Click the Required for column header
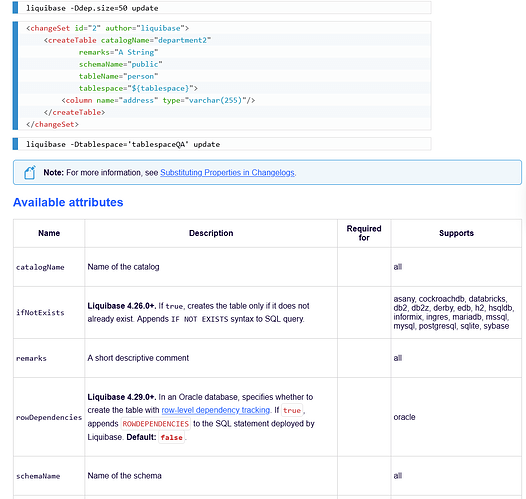 point(364,233)
